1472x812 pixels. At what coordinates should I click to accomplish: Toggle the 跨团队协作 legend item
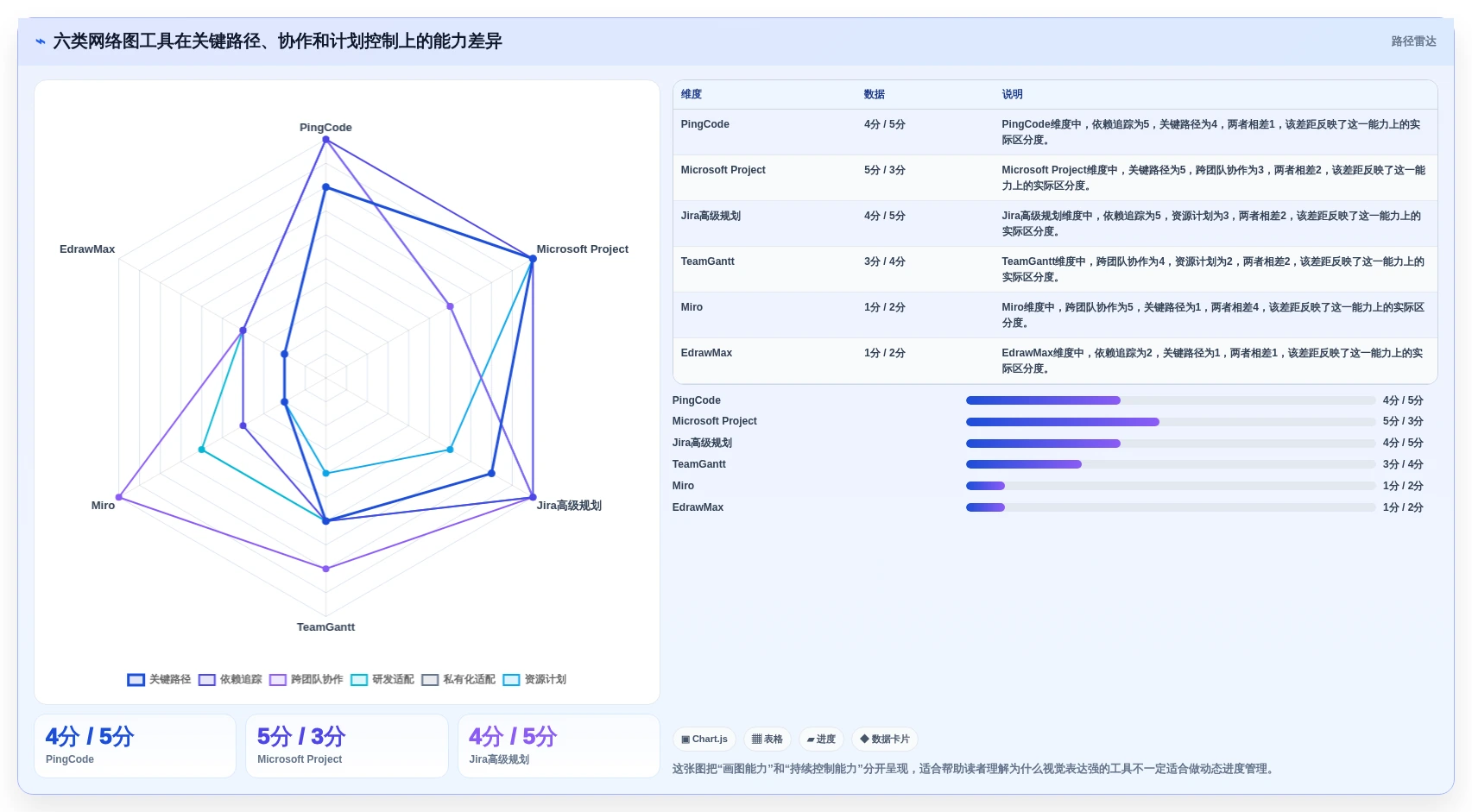point(306,679)
